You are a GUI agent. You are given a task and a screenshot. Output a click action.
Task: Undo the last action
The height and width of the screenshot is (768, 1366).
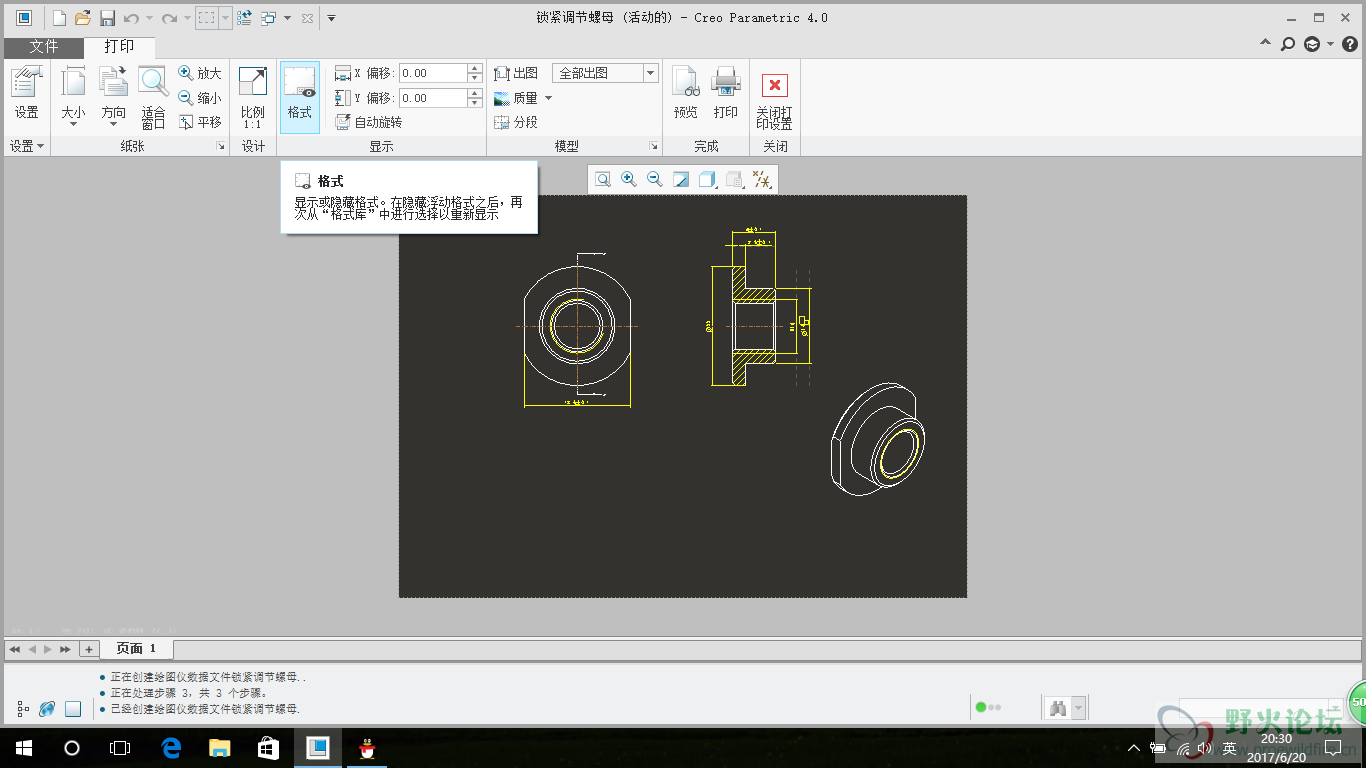click(x=131, y=18)
